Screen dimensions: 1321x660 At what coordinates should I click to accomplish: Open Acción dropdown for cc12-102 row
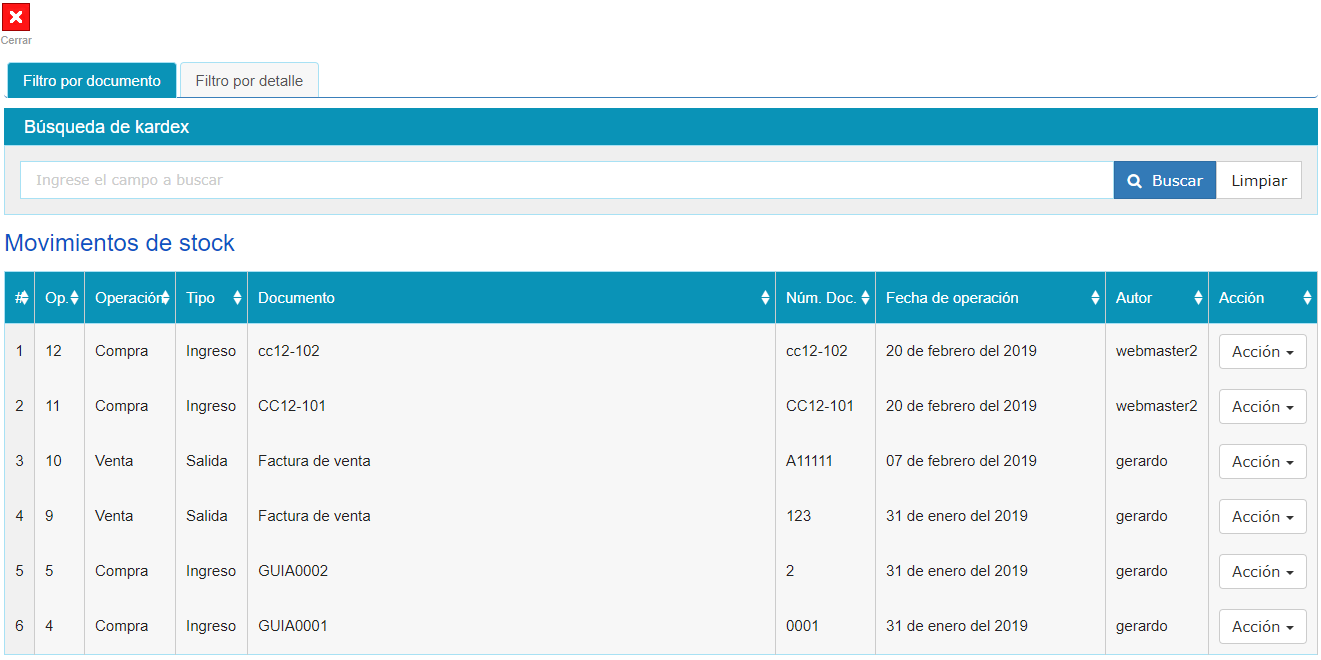1262,352
